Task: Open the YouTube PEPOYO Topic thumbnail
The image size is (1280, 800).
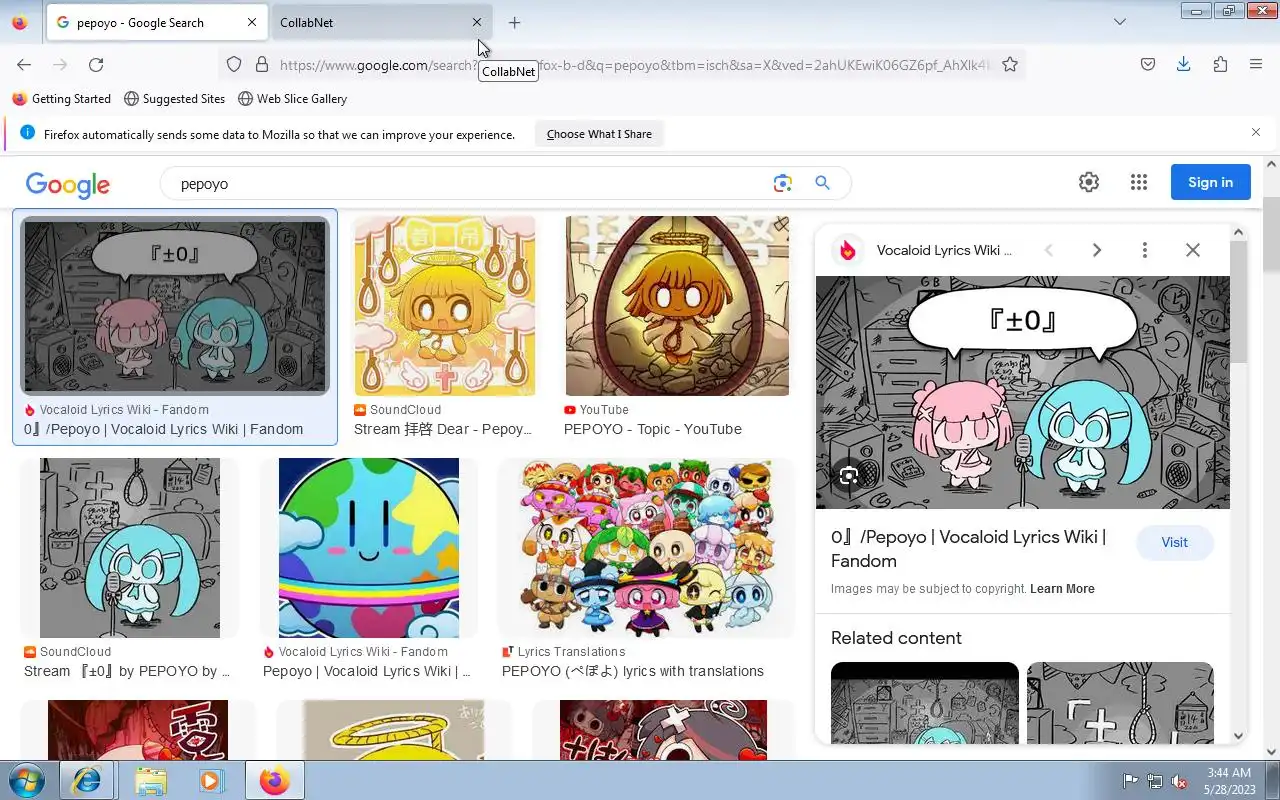Action: pyautogui.click(x=677, y=306)
